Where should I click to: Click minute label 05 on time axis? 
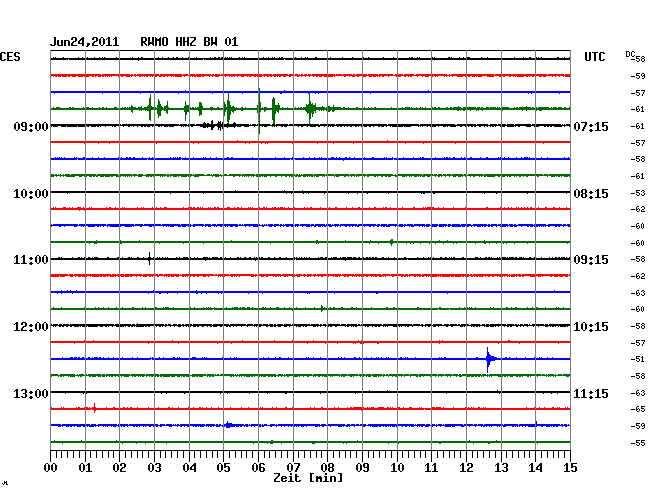(x=223, y=467)
